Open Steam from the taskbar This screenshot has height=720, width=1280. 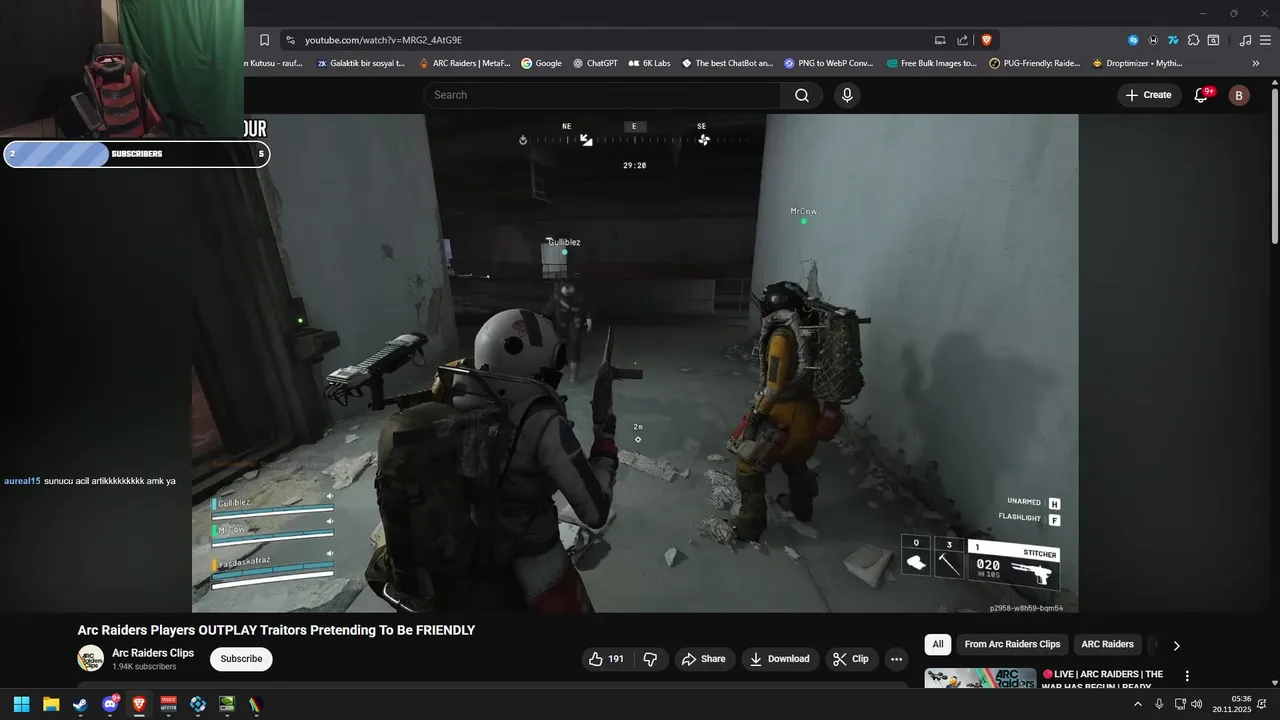coord(80,704)
